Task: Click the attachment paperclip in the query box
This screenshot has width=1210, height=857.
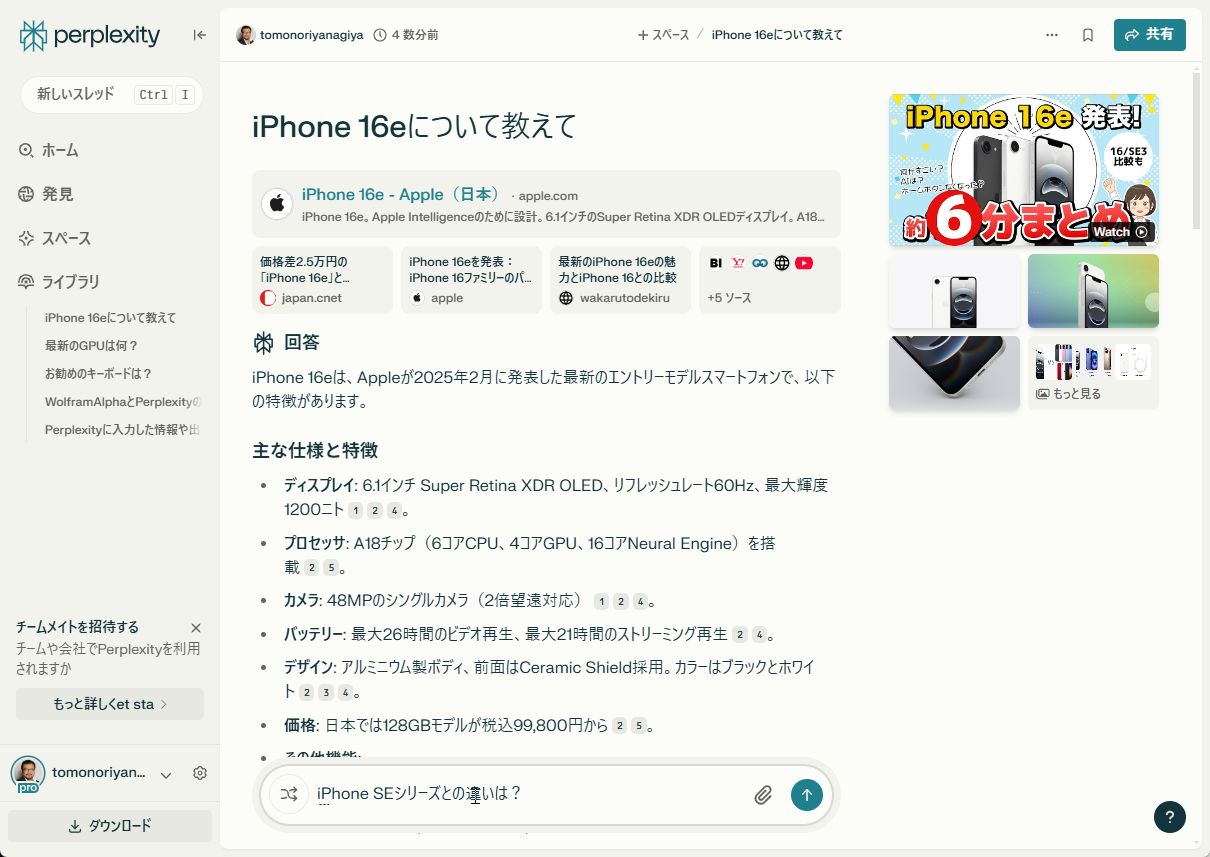Action: point(763,794)
